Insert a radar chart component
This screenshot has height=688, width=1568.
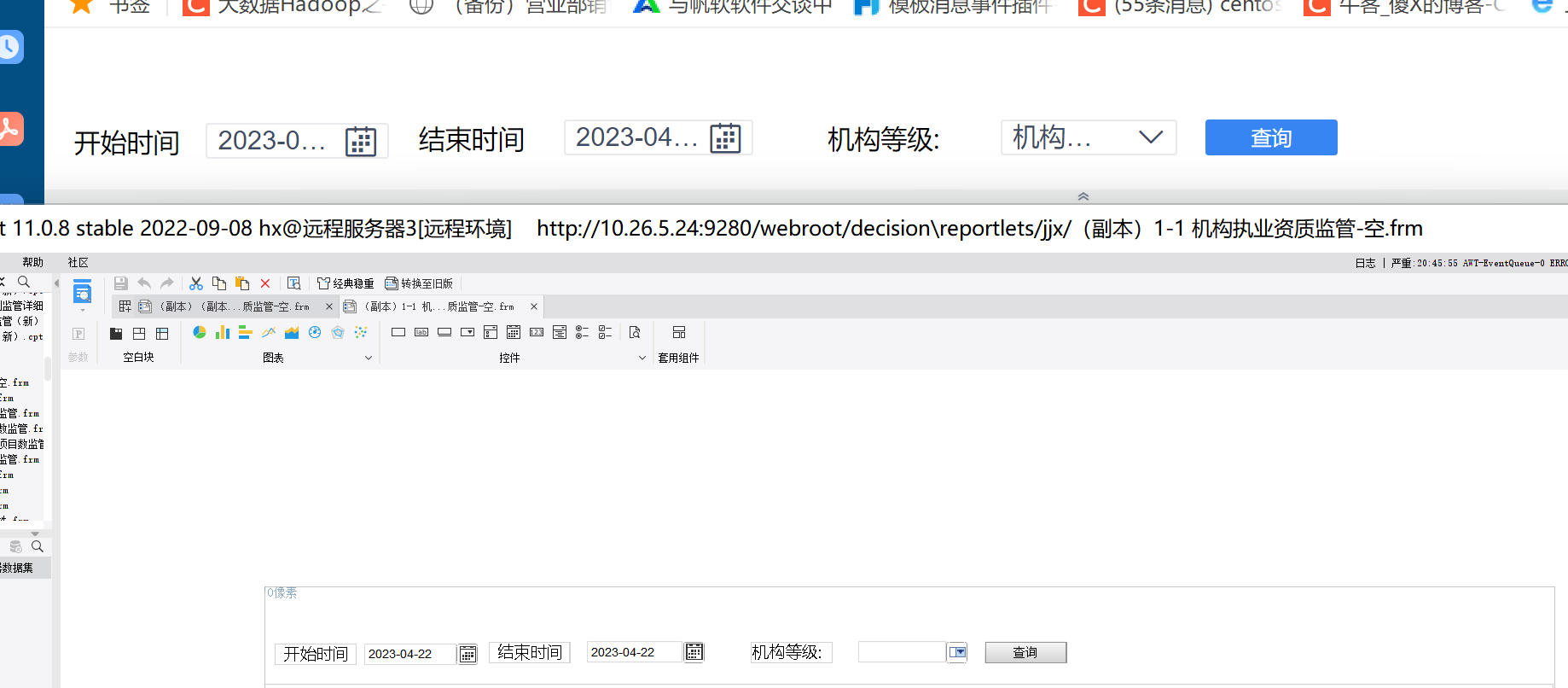point(338,332)
